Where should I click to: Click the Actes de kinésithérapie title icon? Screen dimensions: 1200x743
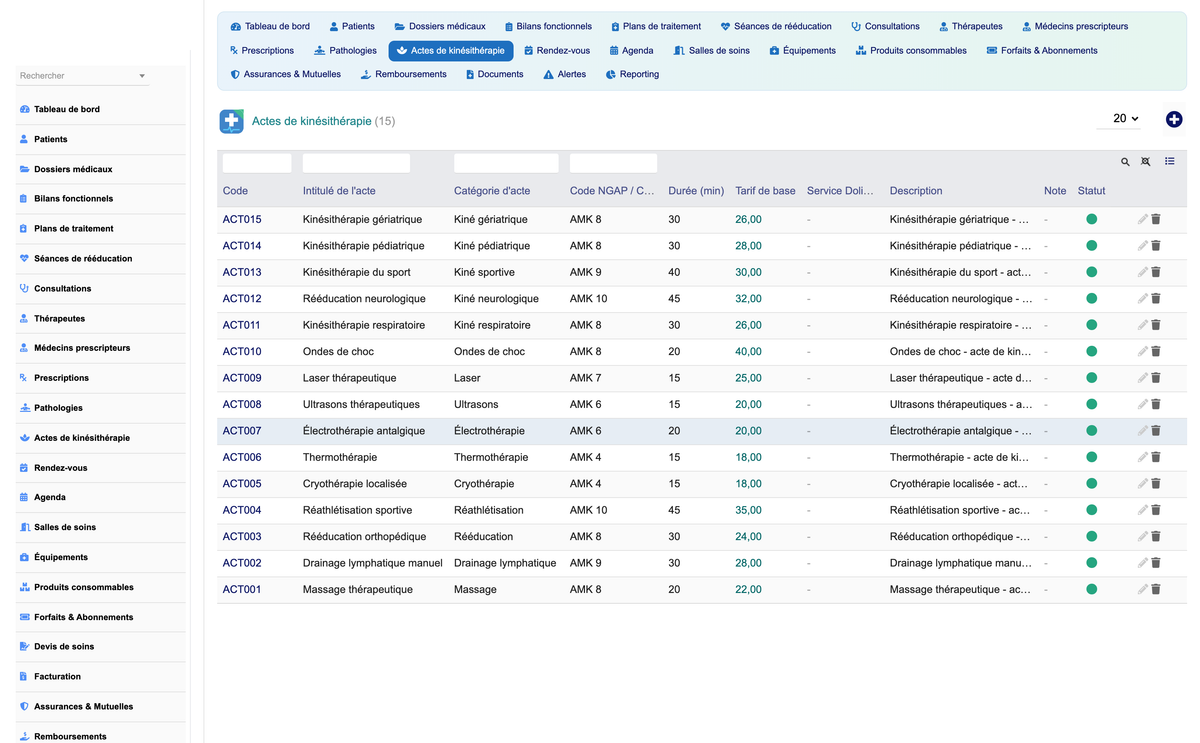click(232, 121)
